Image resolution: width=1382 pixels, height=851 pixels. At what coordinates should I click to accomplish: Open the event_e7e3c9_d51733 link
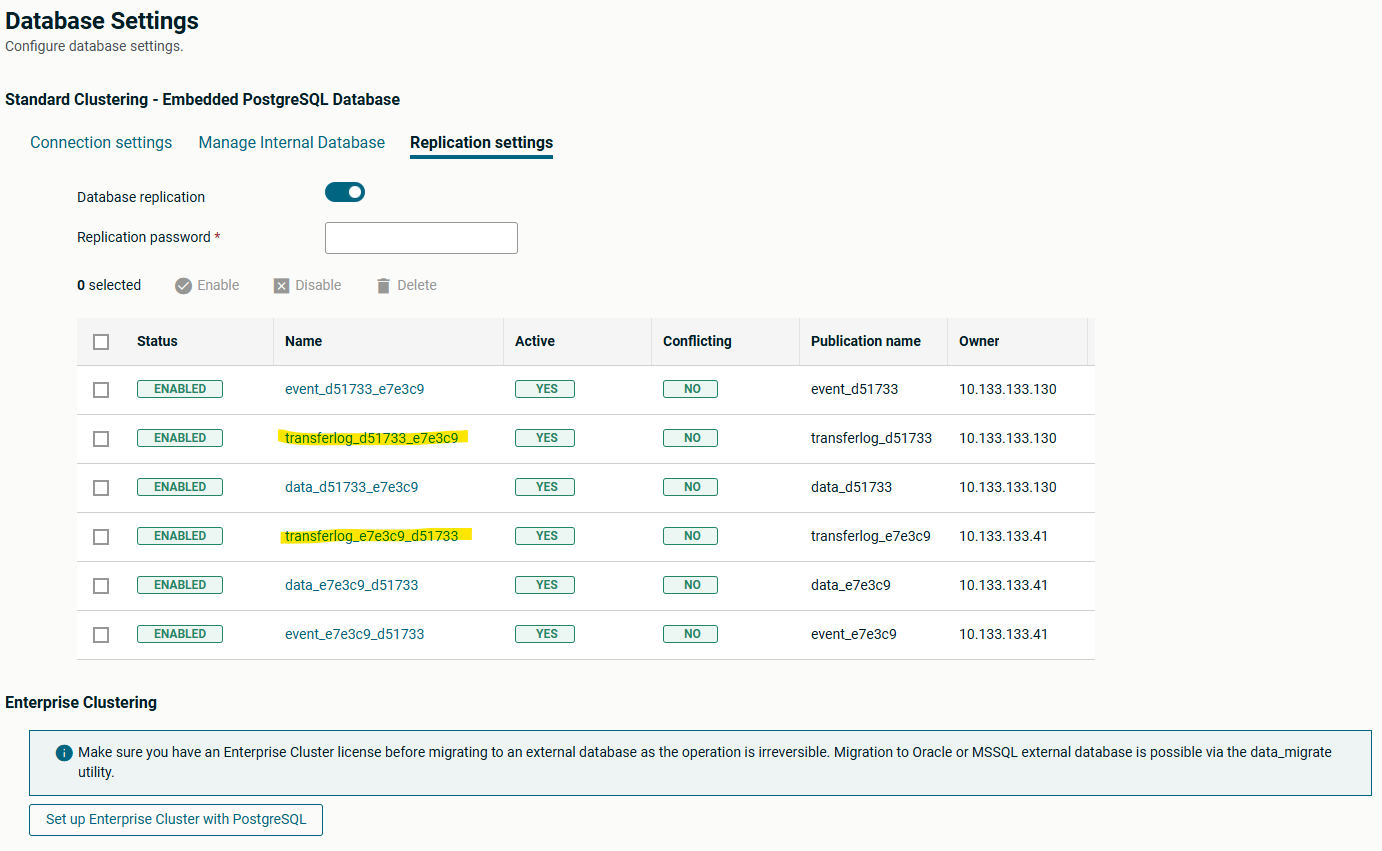354,634
